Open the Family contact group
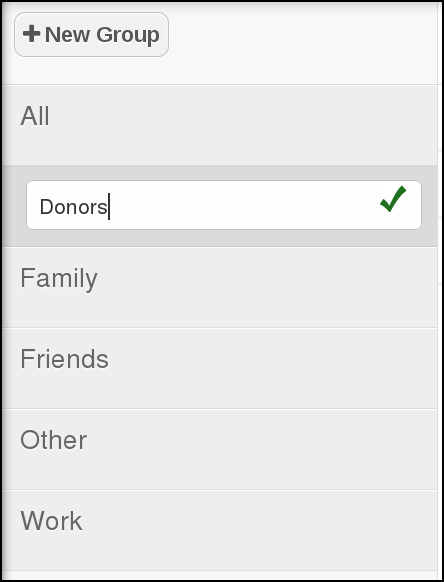This screenshot has width=444, height=582. (x=220, y=287)
